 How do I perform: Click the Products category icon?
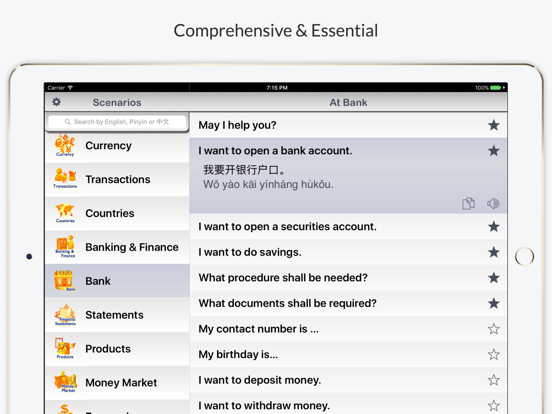point(65,349)
